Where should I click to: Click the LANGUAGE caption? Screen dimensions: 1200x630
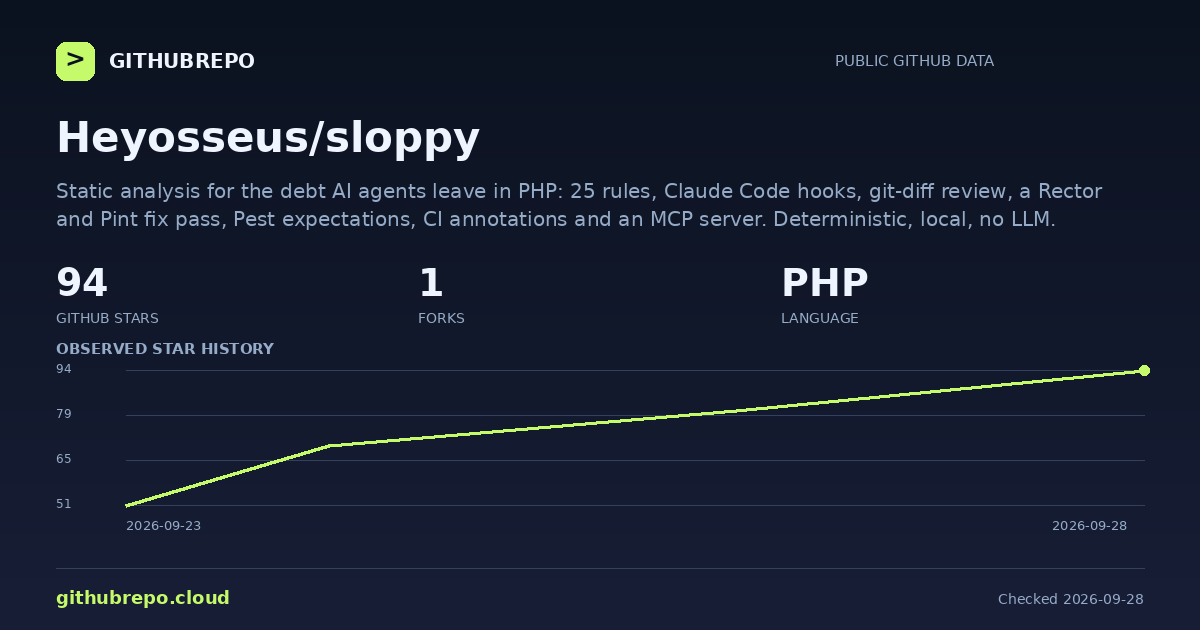pos(819,318)
